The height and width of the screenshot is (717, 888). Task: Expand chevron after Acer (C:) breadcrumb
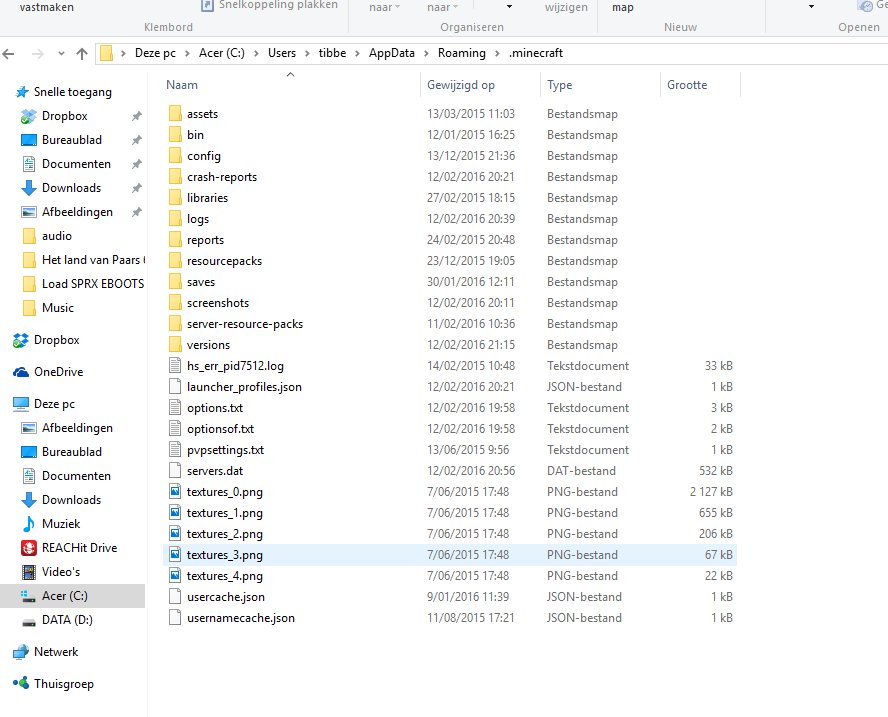pos(256,53)
